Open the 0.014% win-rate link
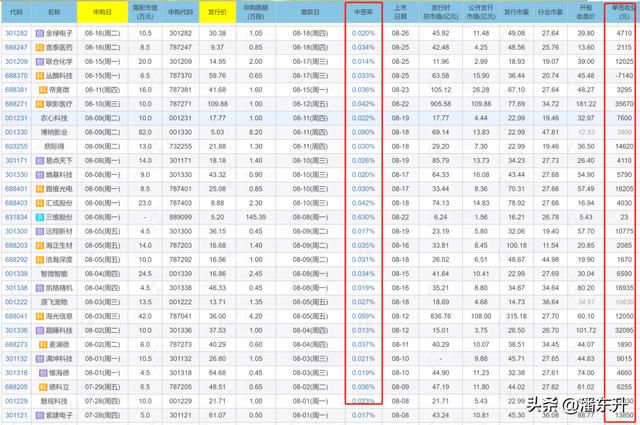The image size is (640, 425). (x=363, y=62)
